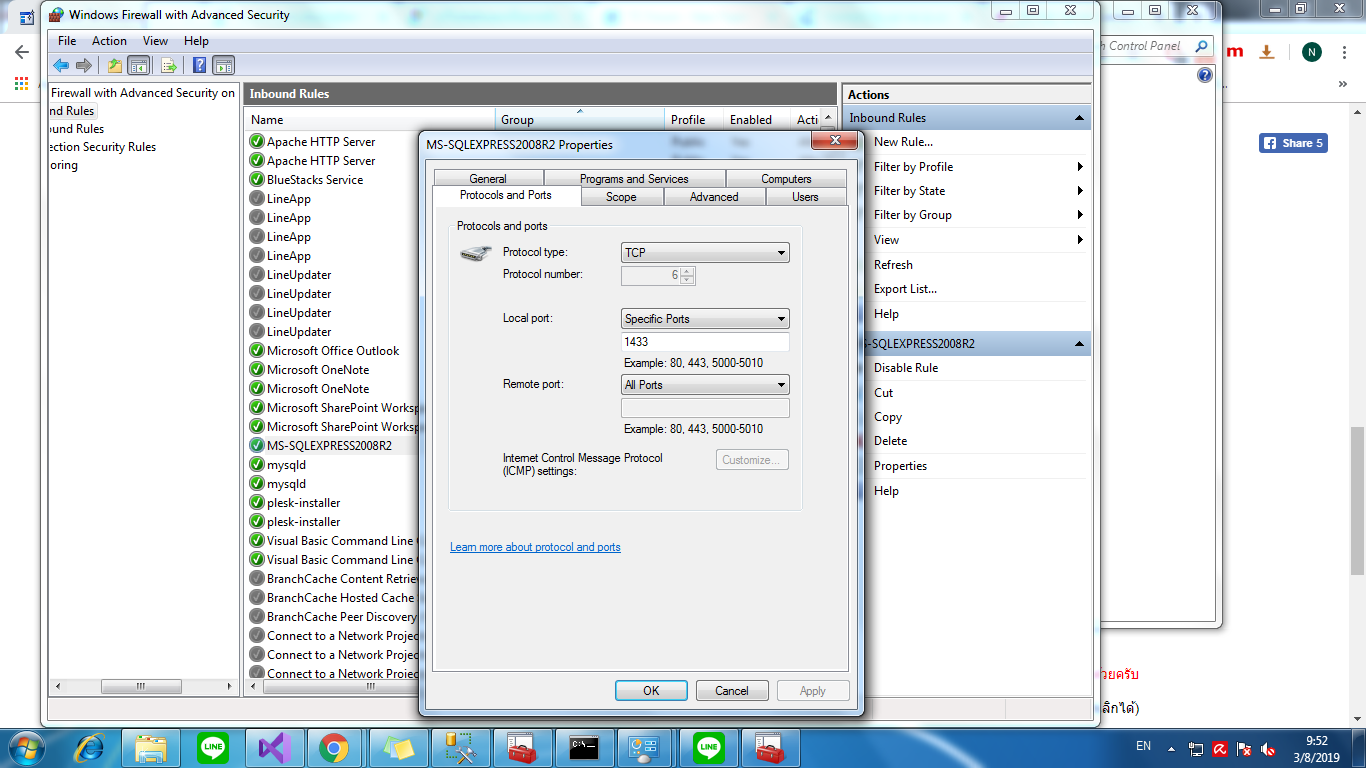Toggle the Show/Hide Console Tree icon
1366x768 pixels.
tap(139, 66)
